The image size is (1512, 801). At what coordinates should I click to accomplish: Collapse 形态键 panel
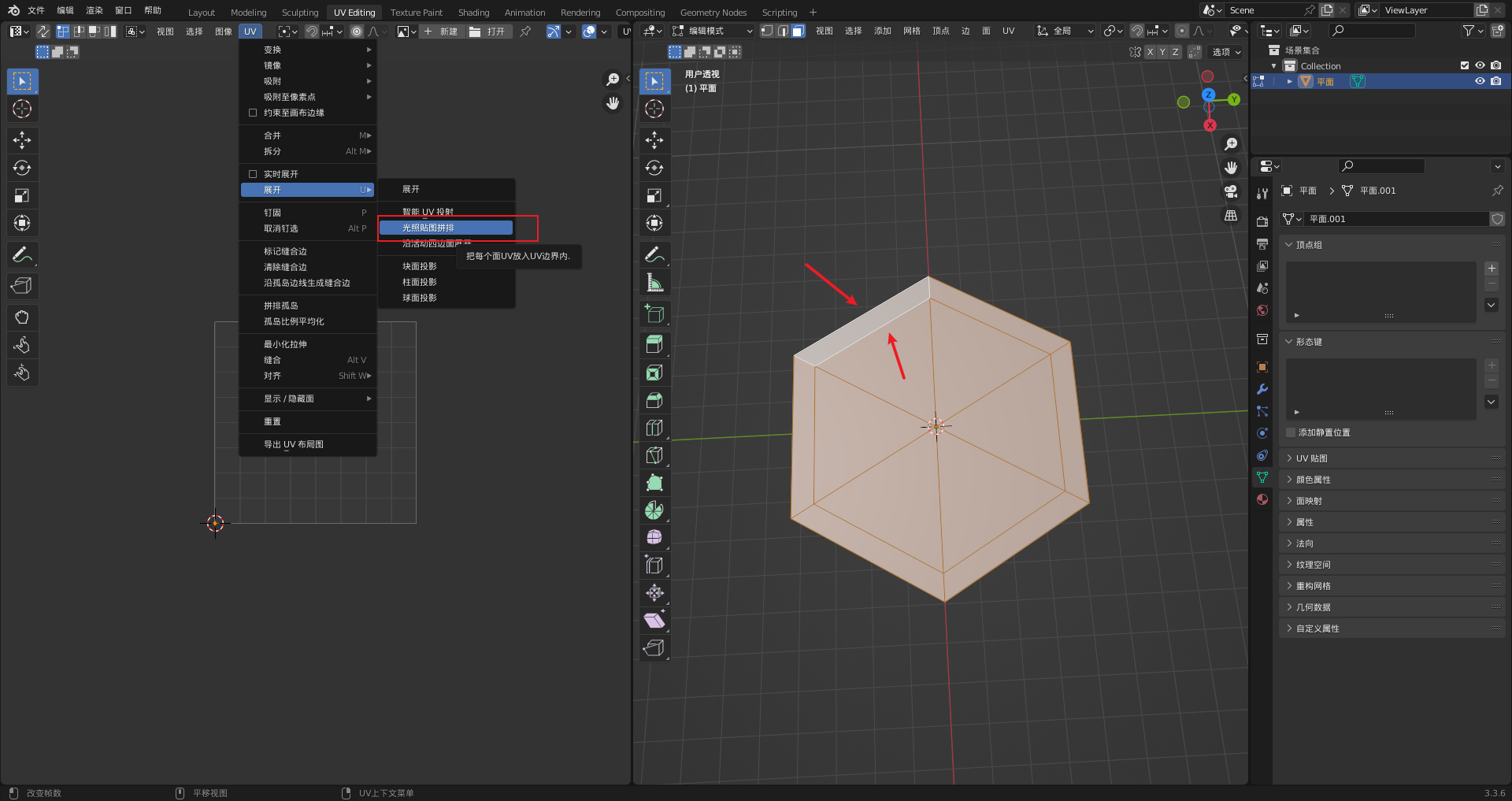1392,342
